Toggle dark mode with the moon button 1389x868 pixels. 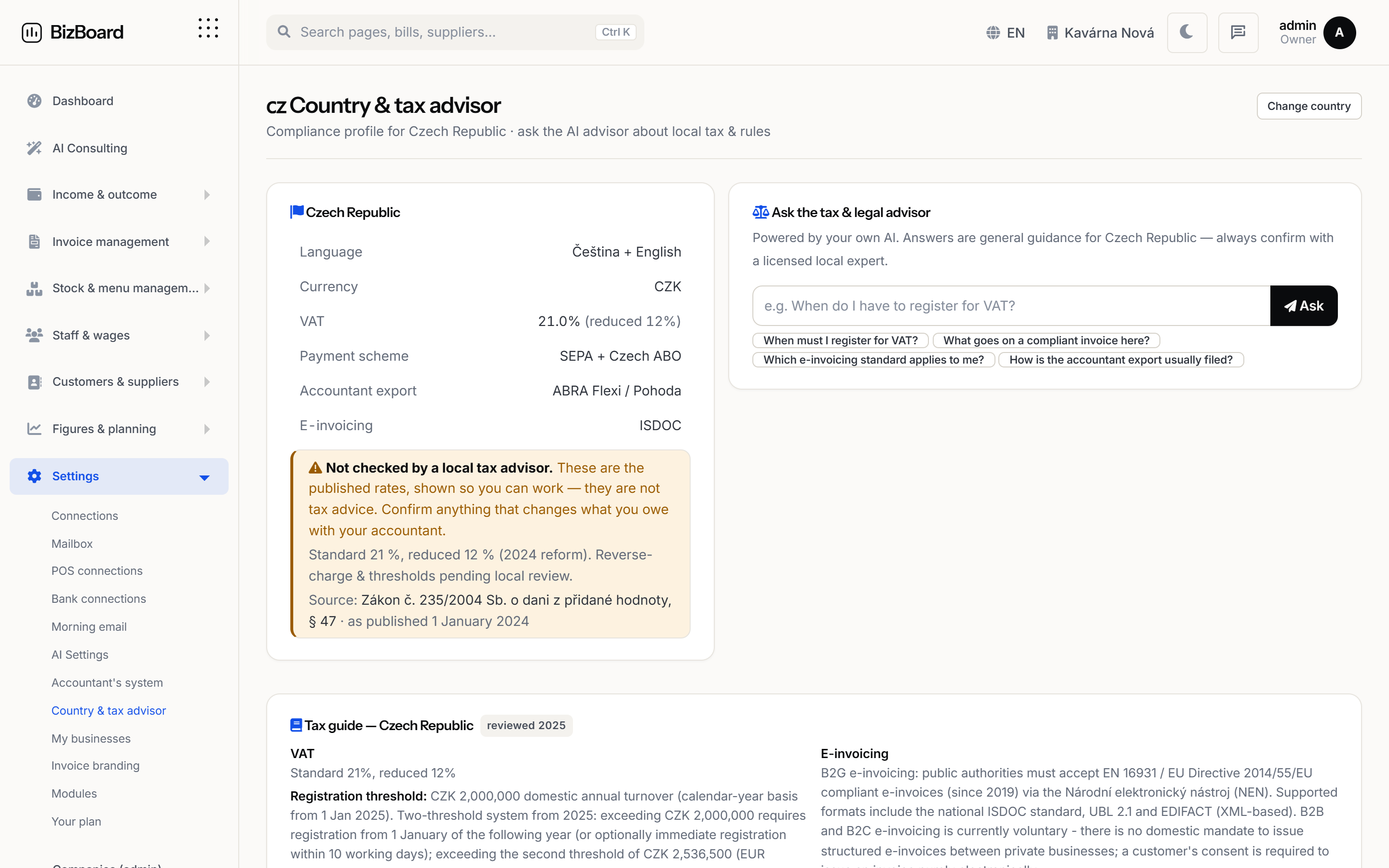coord(1187,32)
